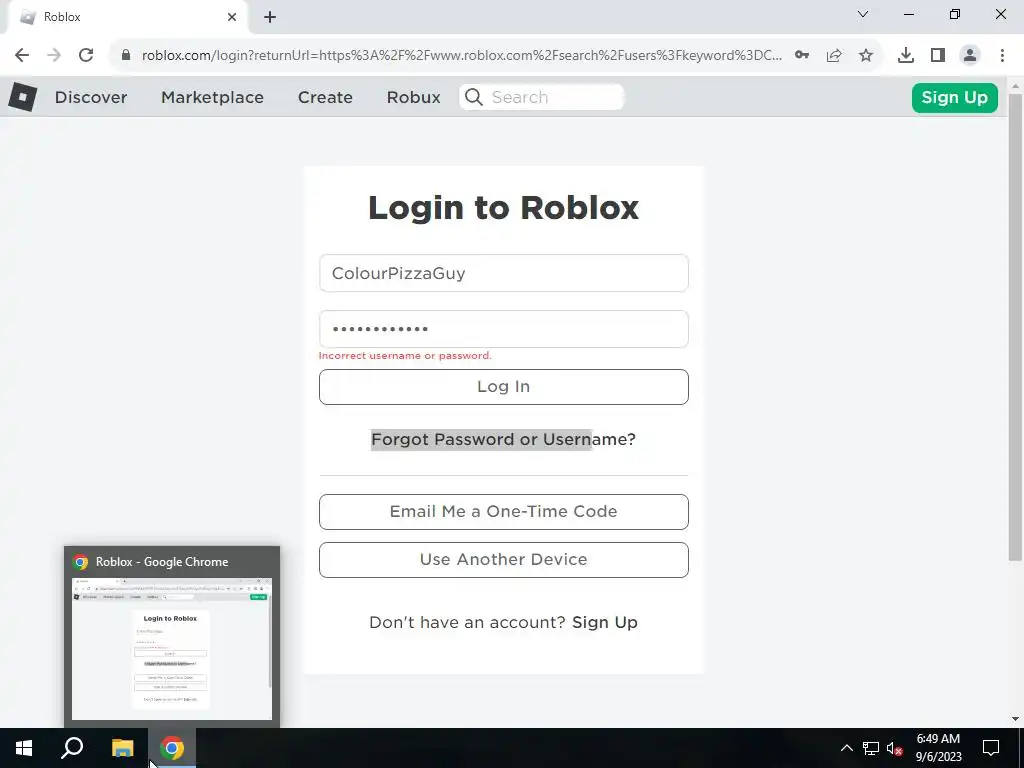Open saved passwords key icon

tap(802, 56)
